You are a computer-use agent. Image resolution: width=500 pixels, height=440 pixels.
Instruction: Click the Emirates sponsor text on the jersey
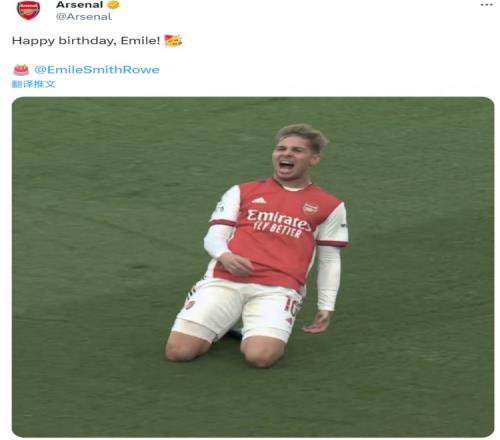(279, 219)
